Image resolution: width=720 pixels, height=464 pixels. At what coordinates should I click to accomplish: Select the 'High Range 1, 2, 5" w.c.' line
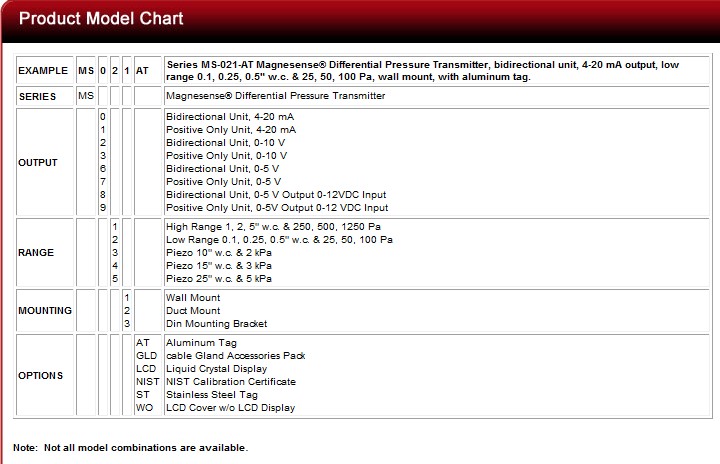pyautogui.click(x=273, y=227)
